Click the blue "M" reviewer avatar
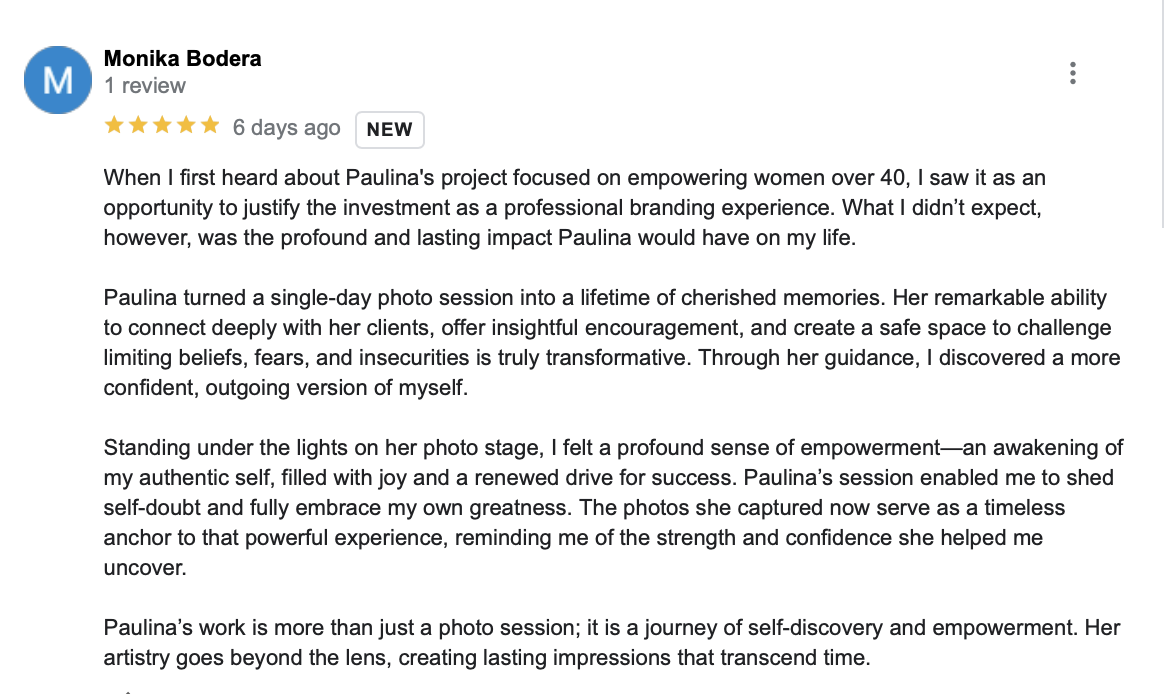The height and width of the screenshot is (694, 1164). coord(58,80)
